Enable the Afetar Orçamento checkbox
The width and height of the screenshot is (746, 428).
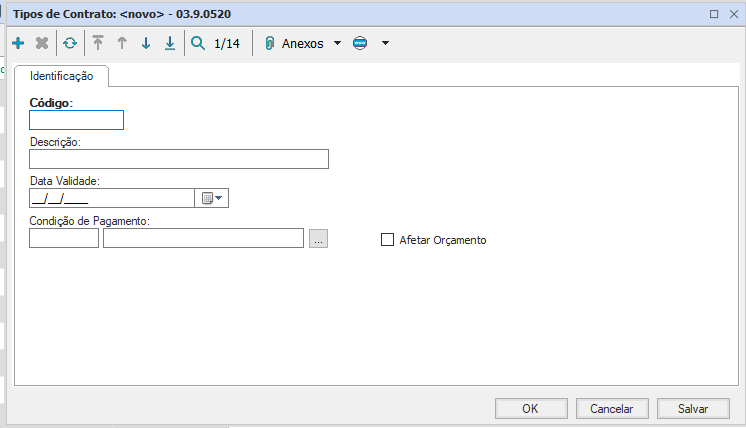click(388, 240)
